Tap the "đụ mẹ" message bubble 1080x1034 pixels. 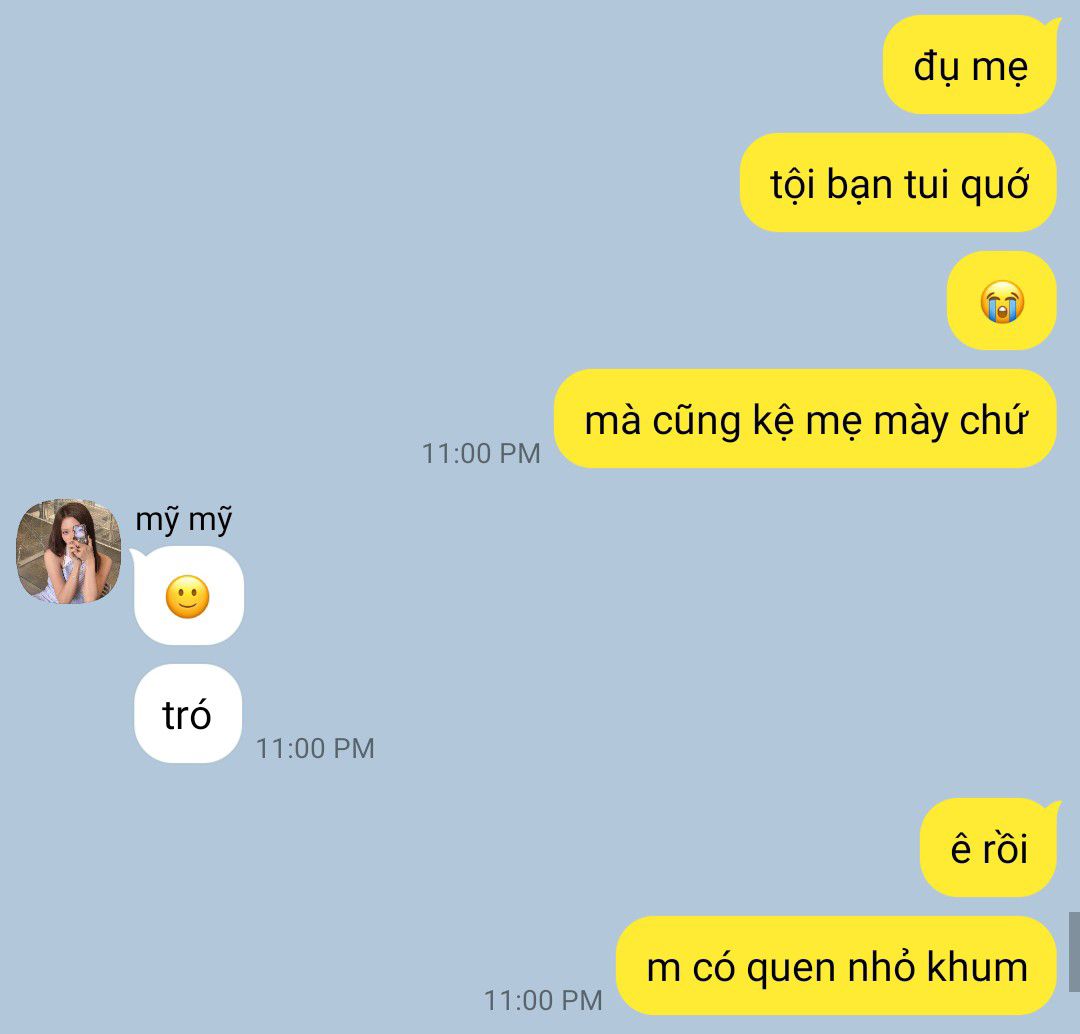click(x=970, y=65)
